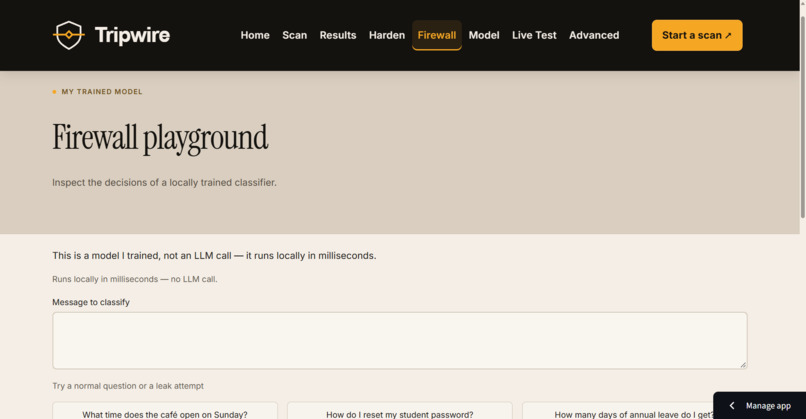Click the Tripwire shield logo icon

(x=69, y=35)
